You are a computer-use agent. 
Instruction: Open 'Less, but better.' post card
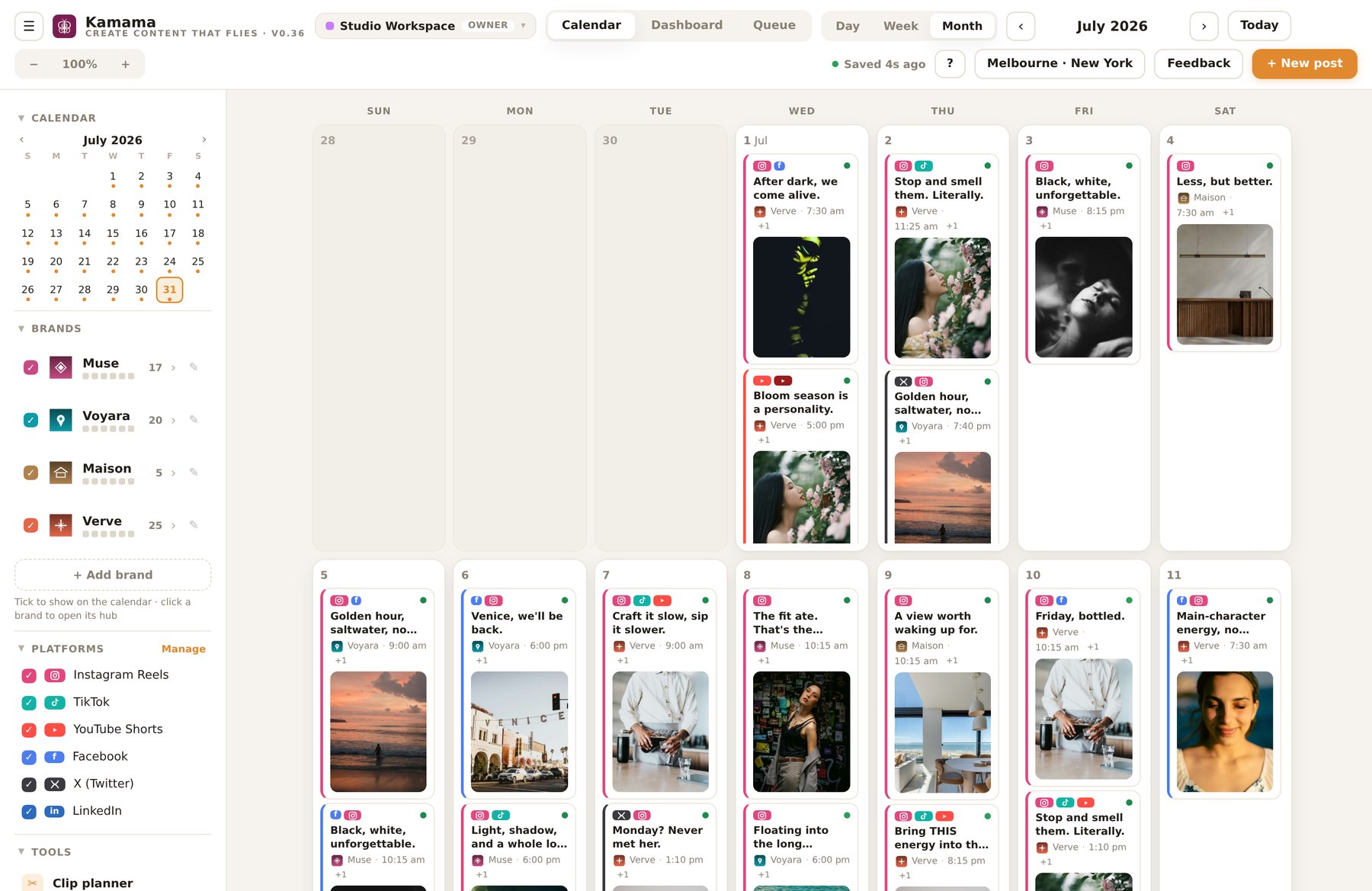tap(1224, 252)
